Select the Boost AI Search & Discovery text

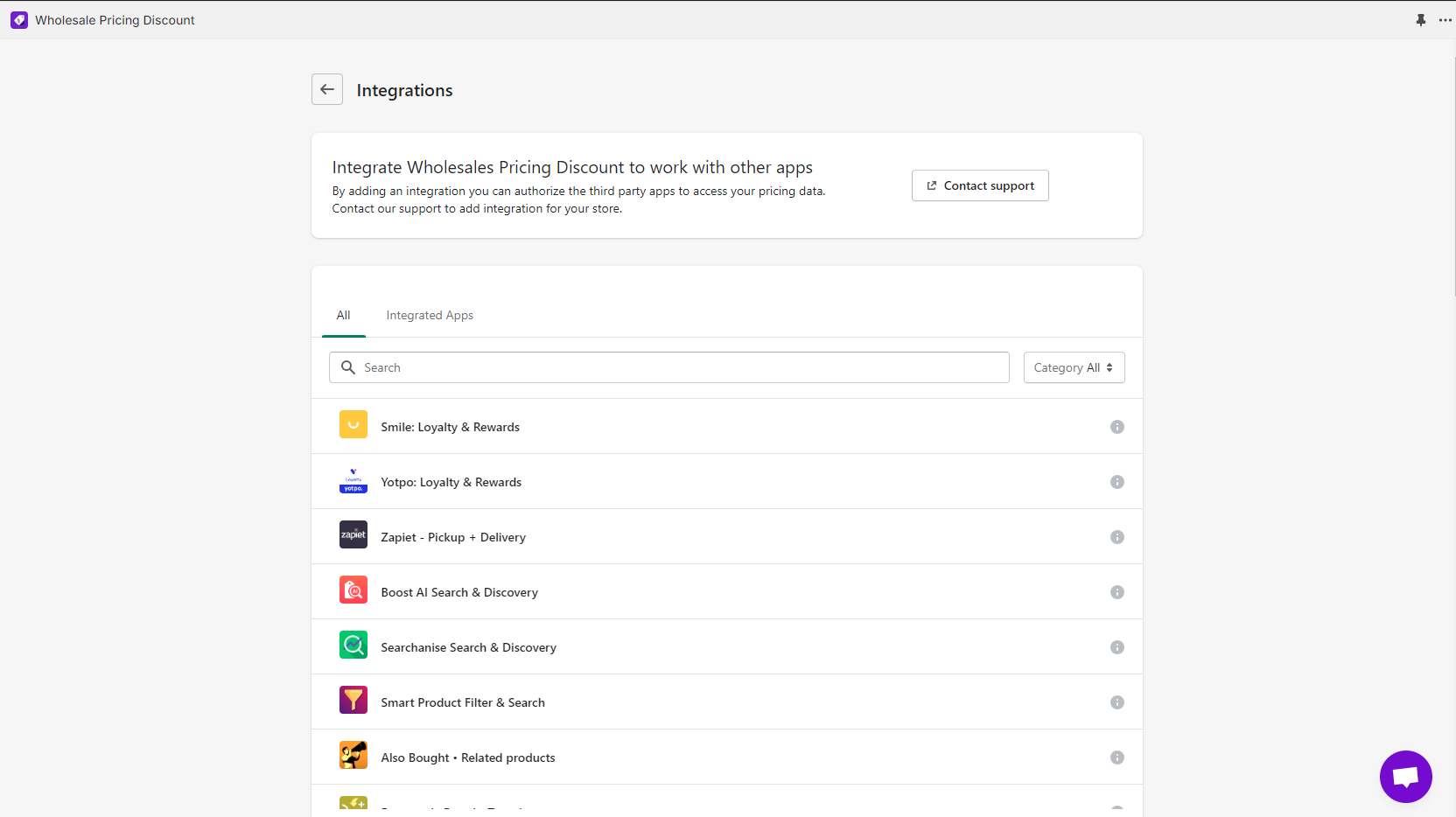(459, 592)
